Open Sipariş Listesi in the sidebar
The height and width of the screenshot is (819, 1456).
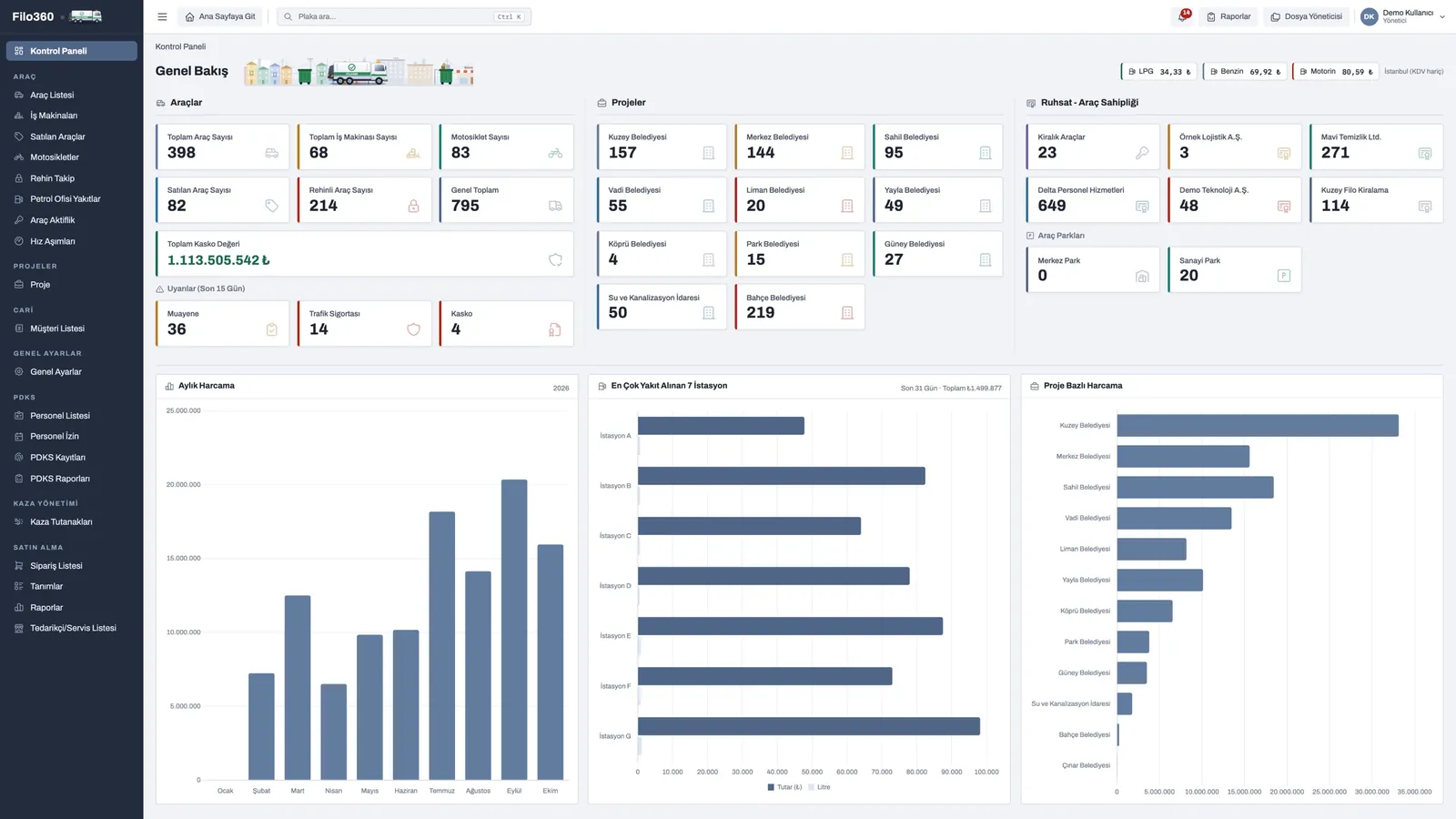(72, 566)
